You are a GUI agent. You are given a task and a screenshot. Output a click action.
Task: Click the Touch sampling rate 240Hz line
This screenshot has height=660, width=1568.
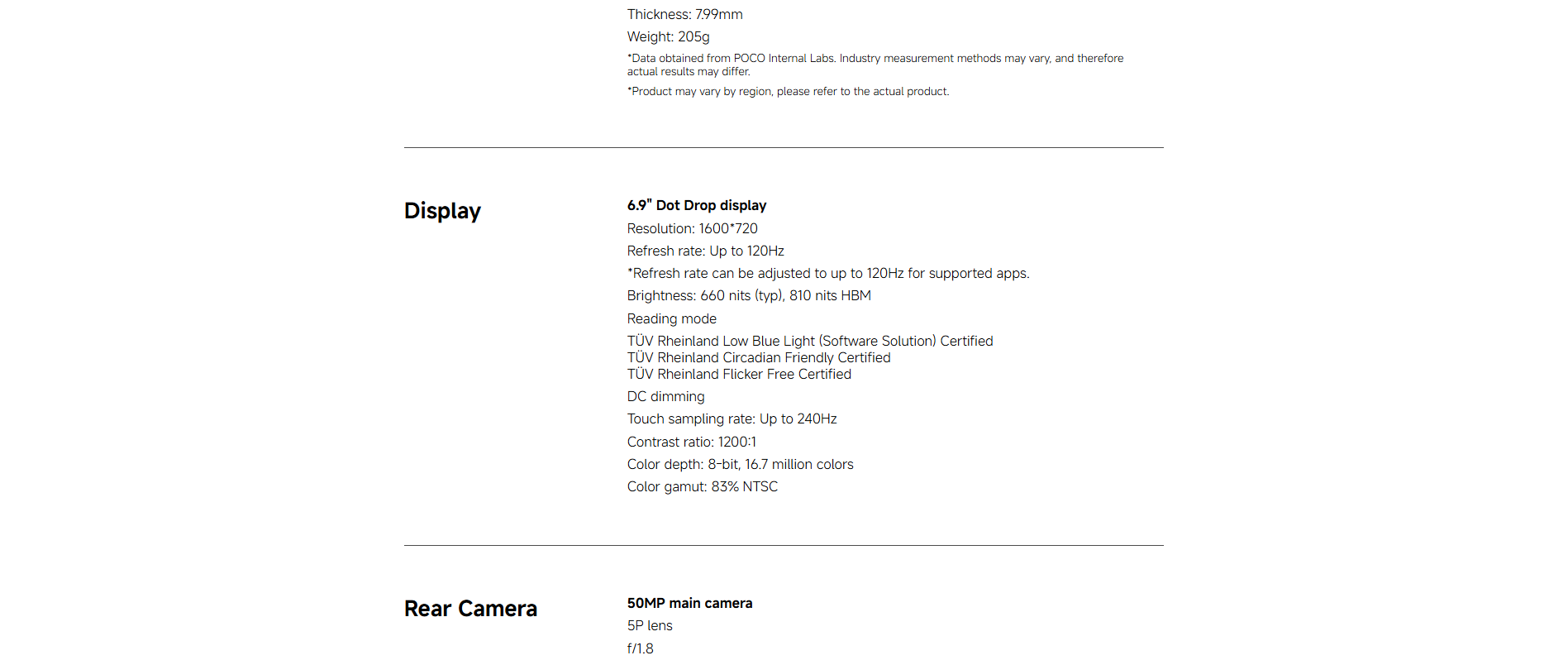click(x=732, y=418)
